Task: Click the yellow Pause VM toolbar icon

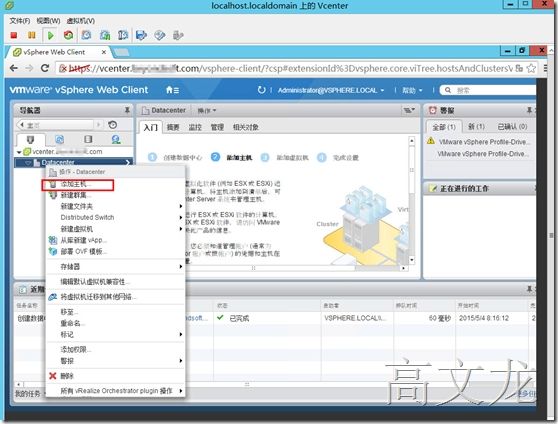Action: [x=31, y=35]
